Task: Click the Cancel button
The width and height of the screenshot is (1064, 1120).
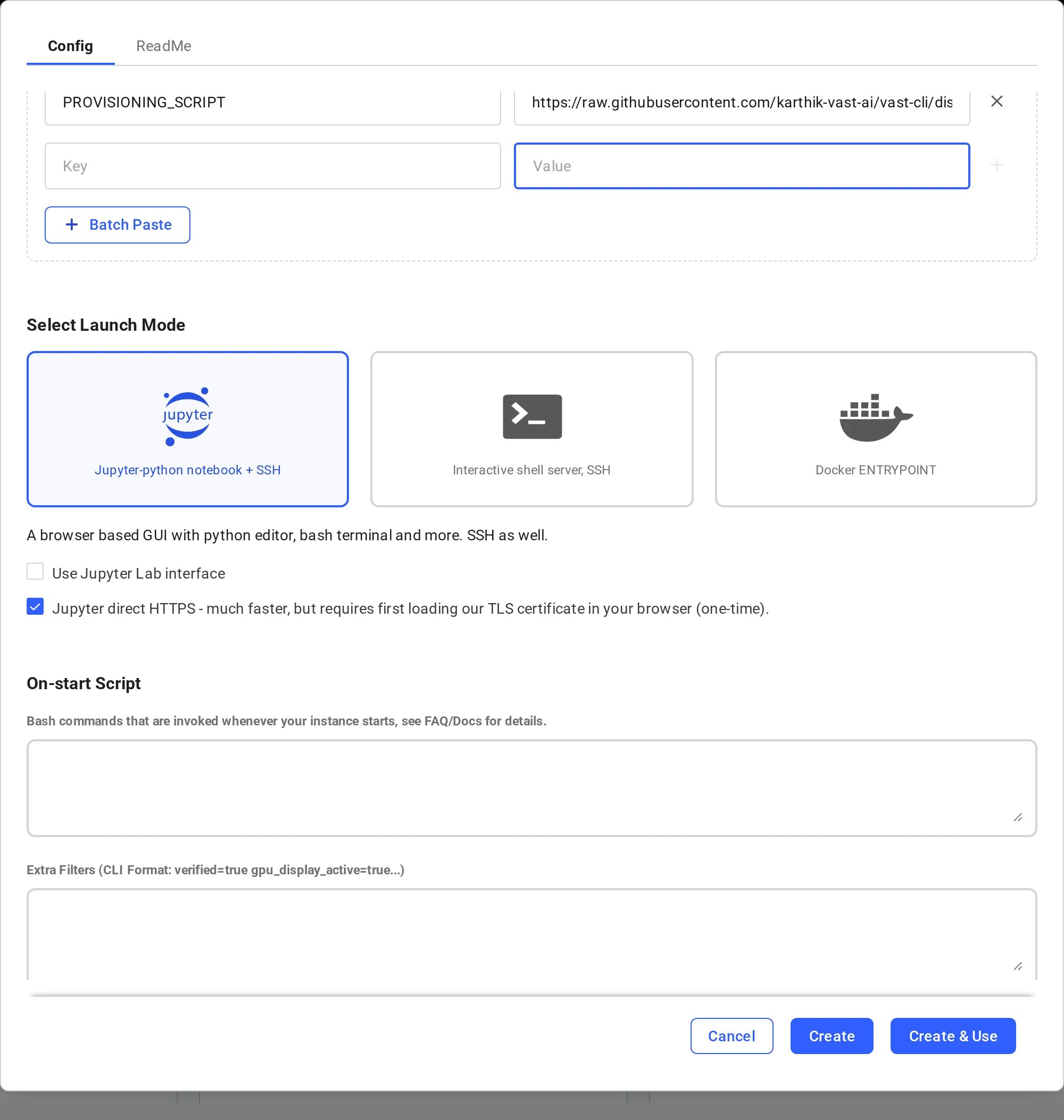Action: 731,1036
